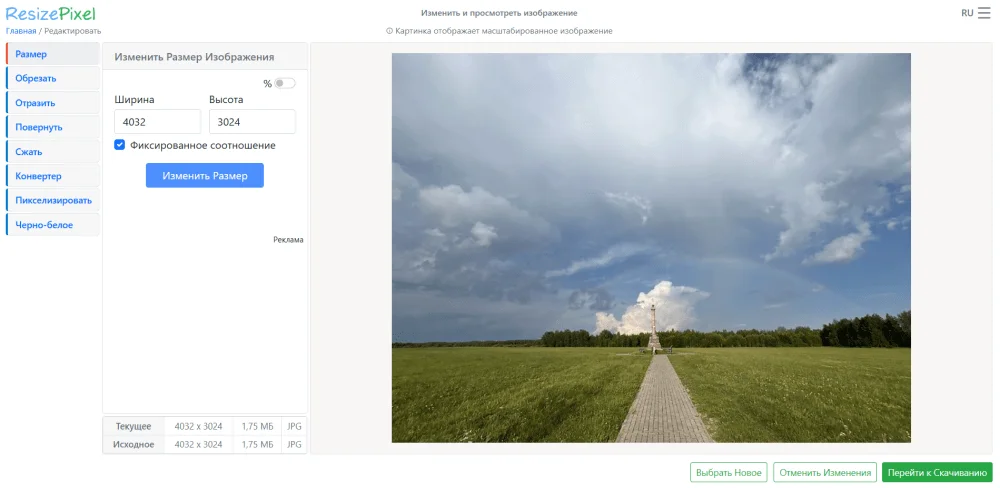Click Перейти к Скачиванию button
Viewport: 1000px width, 488px height.
point(937,473)
